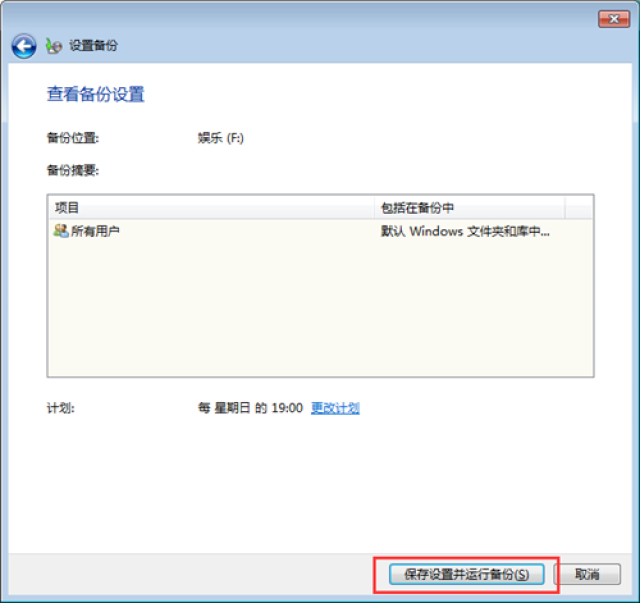The height and width of the screenshot is (603, 640).
Task: Open the 更改计划 link
Action: point(335,408)
